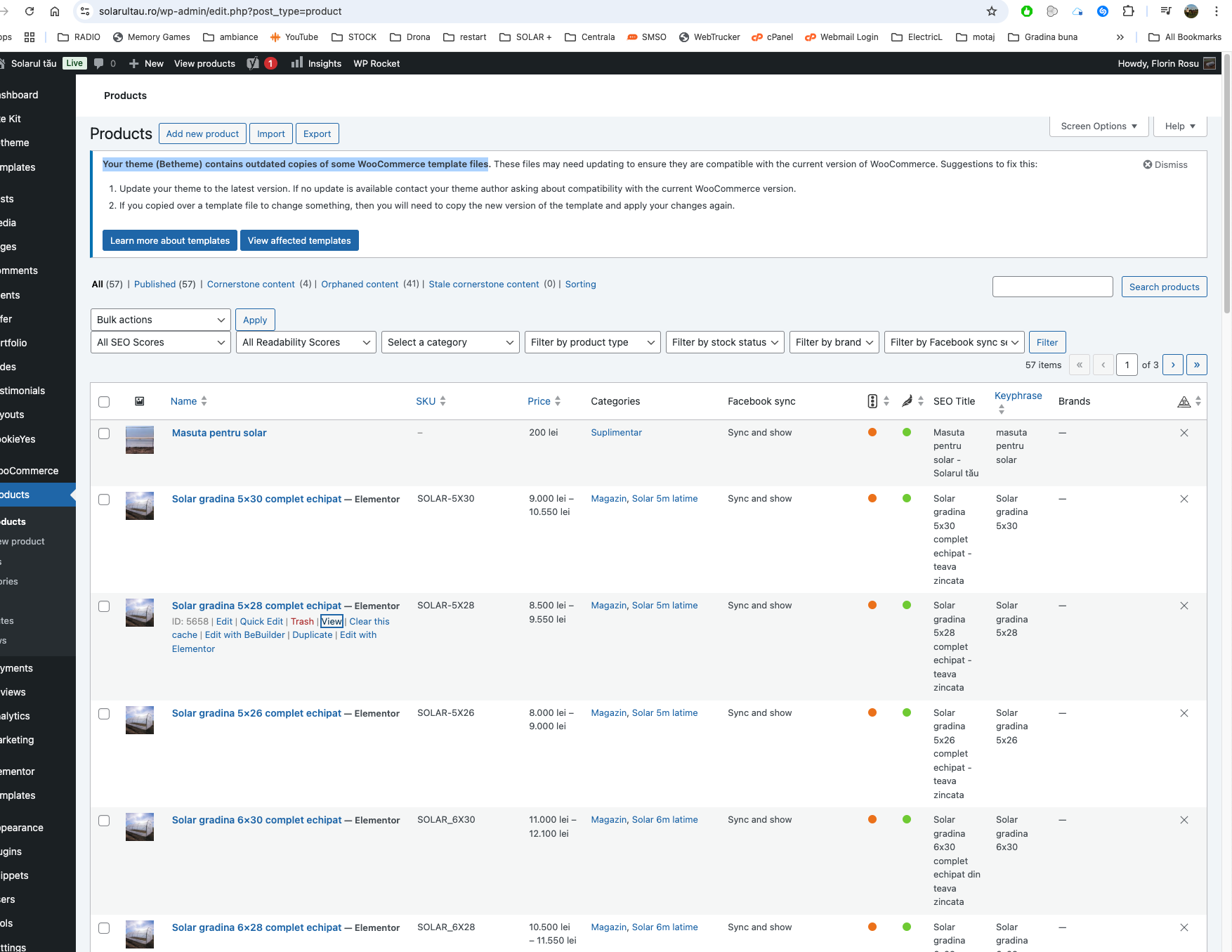Image resolution: width=1232 pixels, height=952 pixels.
Task: Open WP Rocket menu in admin bar
Action: pos(376,63)
